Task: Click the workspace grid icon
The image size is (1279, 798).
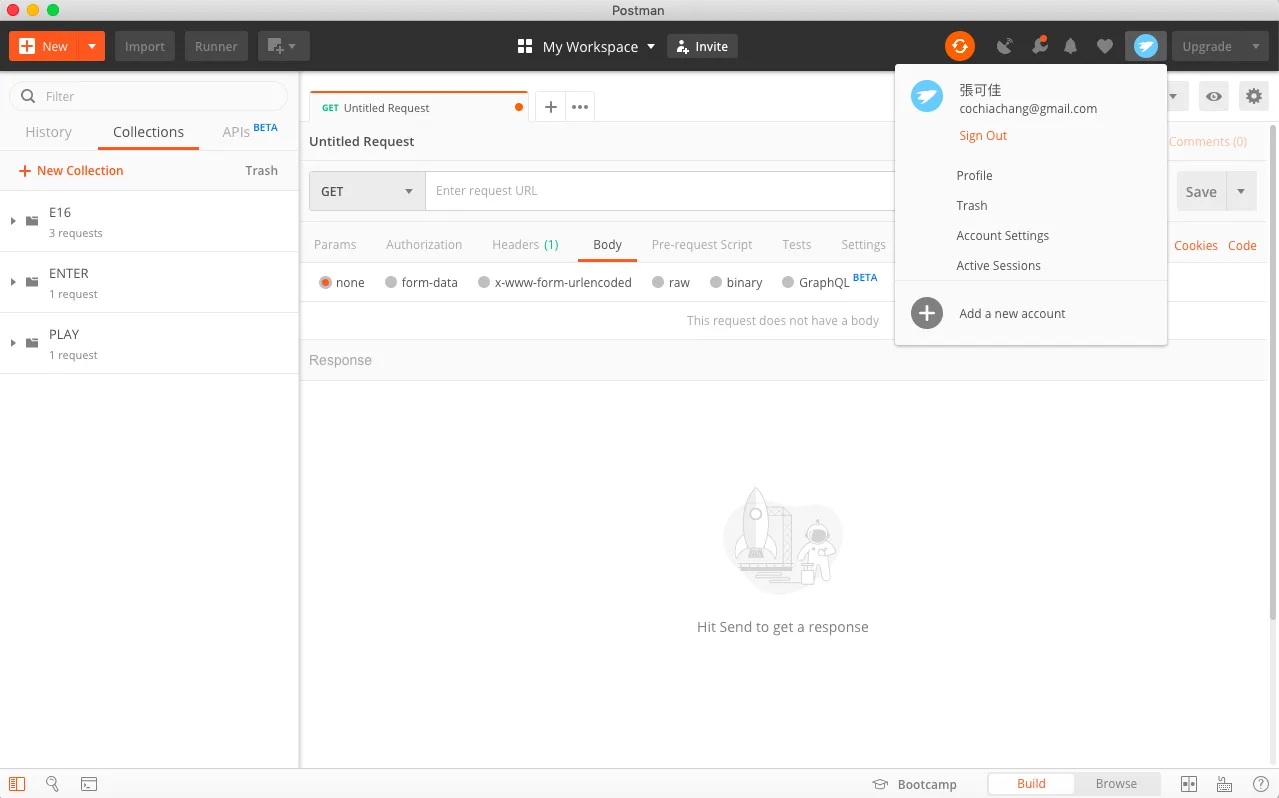Action: pos(525,46)
